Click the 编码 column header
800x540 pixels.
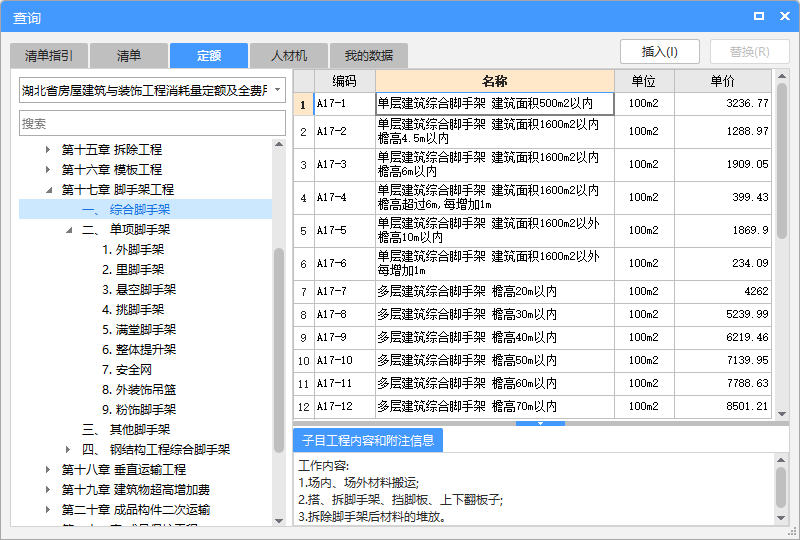pyautogui.click(x=344, y=81)
